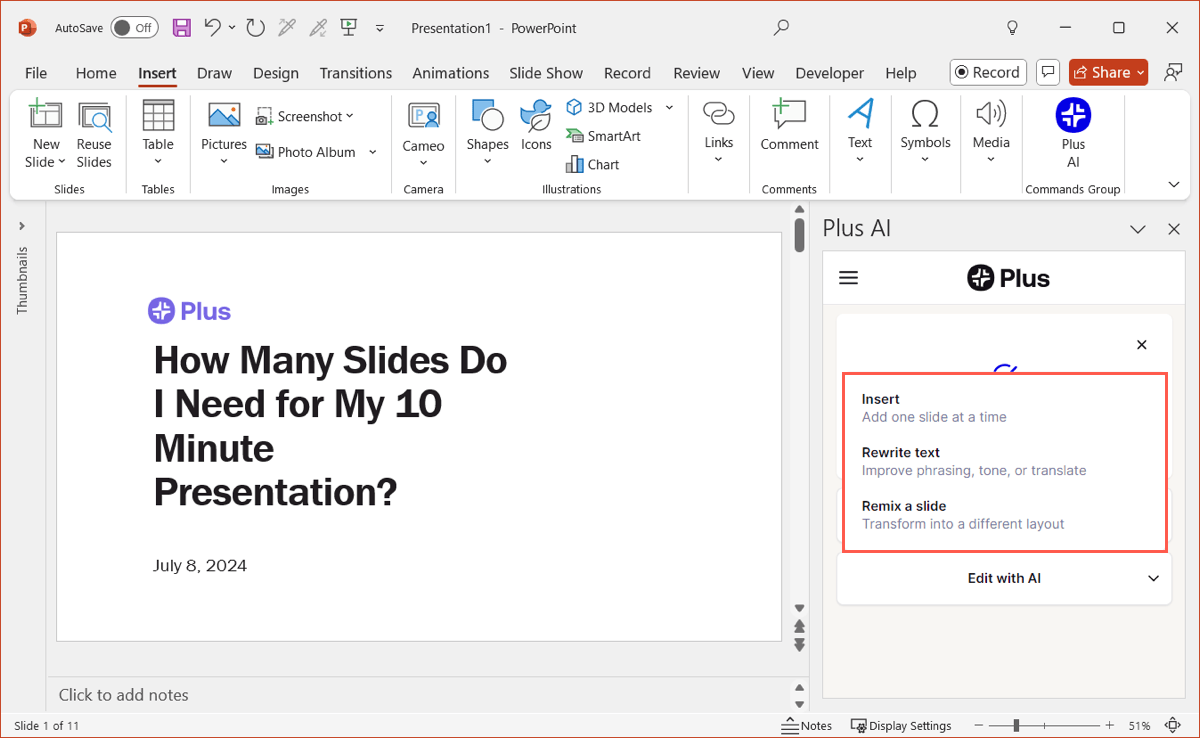This screenshot has width=1200, height=738.
Task: Open the Links menu
Action: coord(719,132)
